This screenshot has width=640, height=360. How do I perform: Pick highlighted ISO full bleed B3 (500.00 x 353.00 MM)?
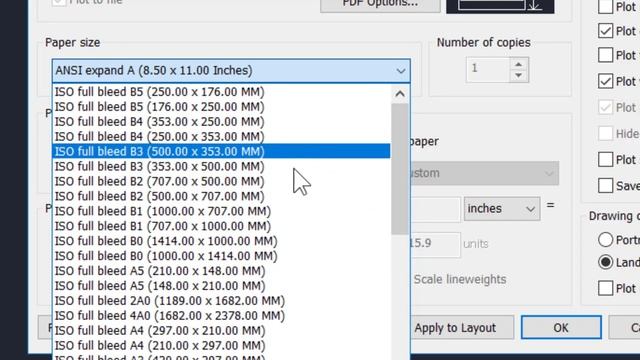click(x=221, y=151)
